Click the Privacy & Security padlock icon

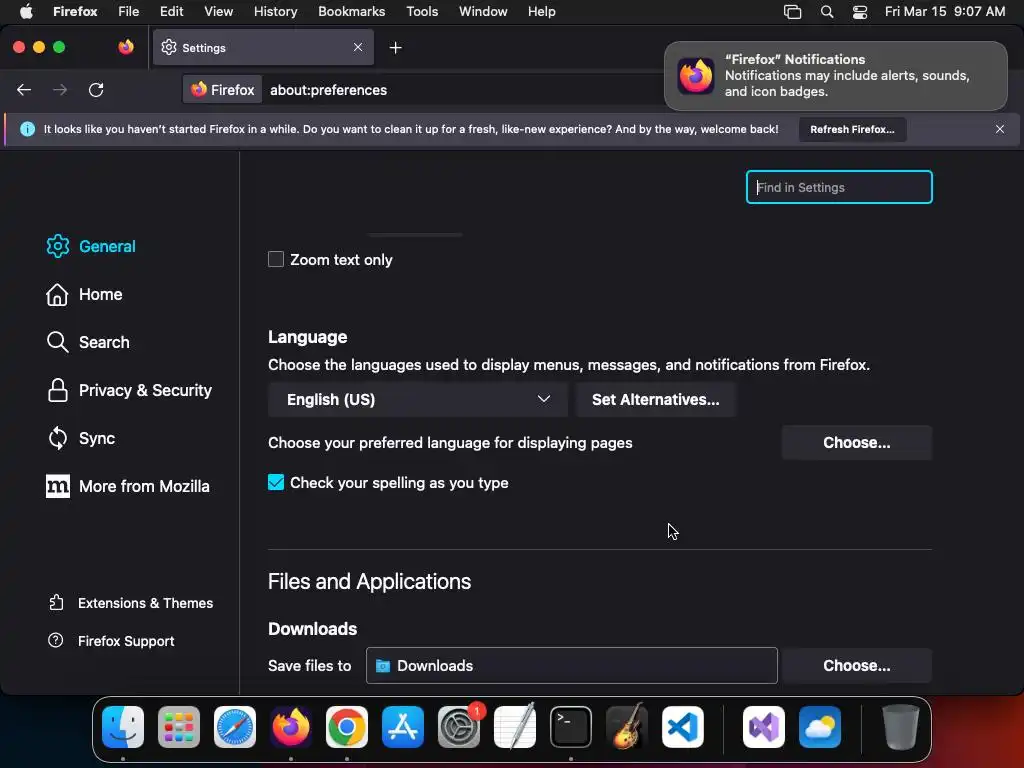click(x=57, y=390)
